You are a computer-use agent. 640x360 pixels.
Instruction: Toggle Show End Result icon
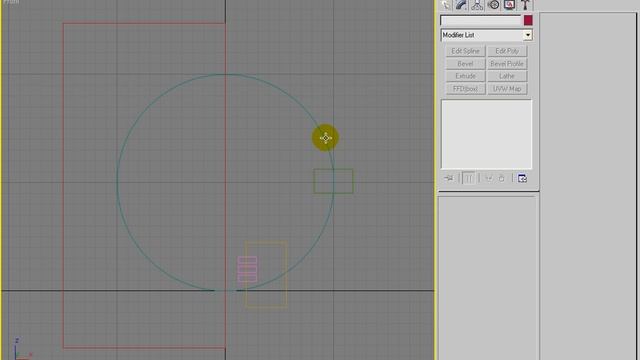469,178
